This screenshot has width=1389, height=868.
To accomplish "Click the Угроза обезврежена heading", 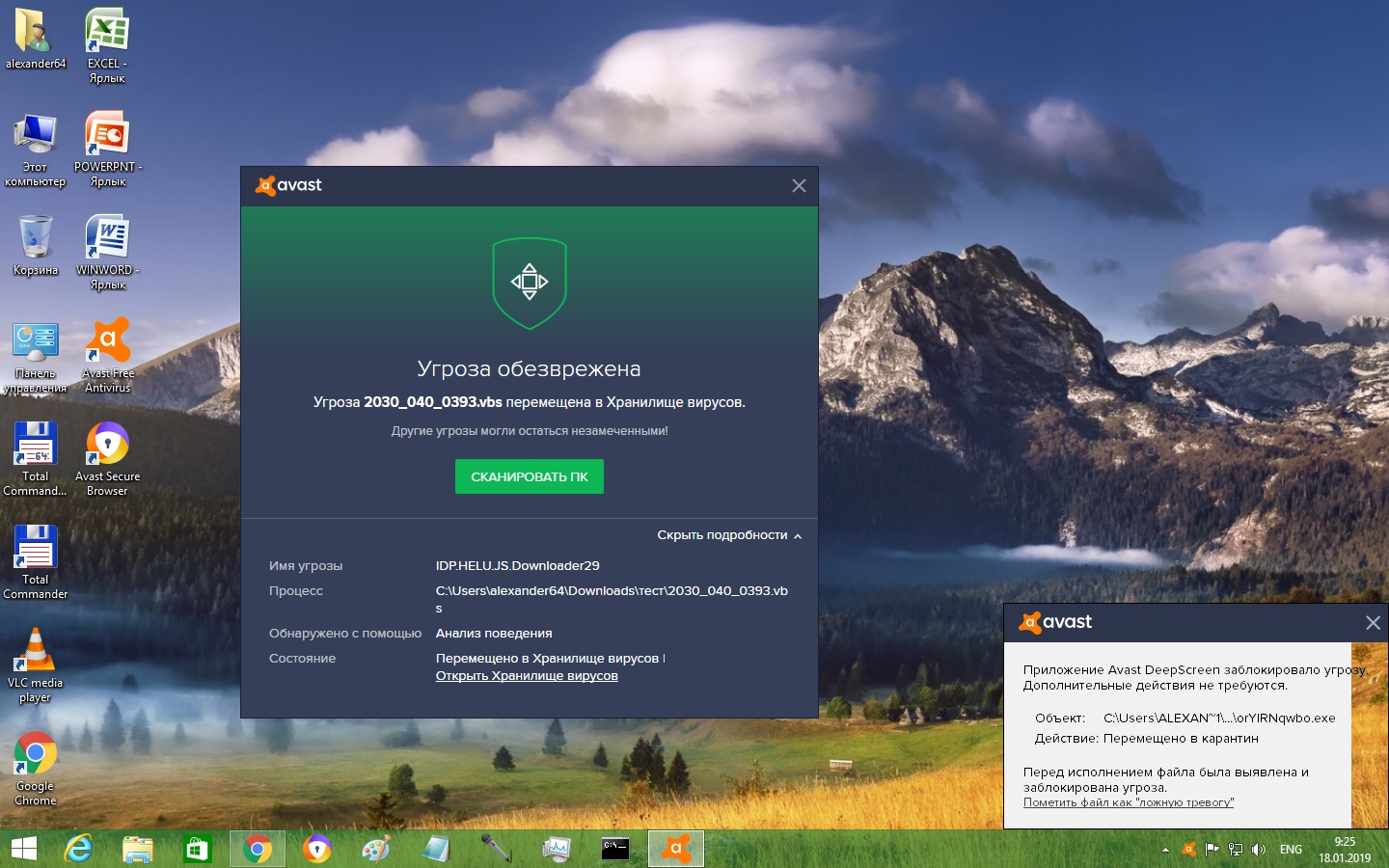I will [x=529, y=368].
